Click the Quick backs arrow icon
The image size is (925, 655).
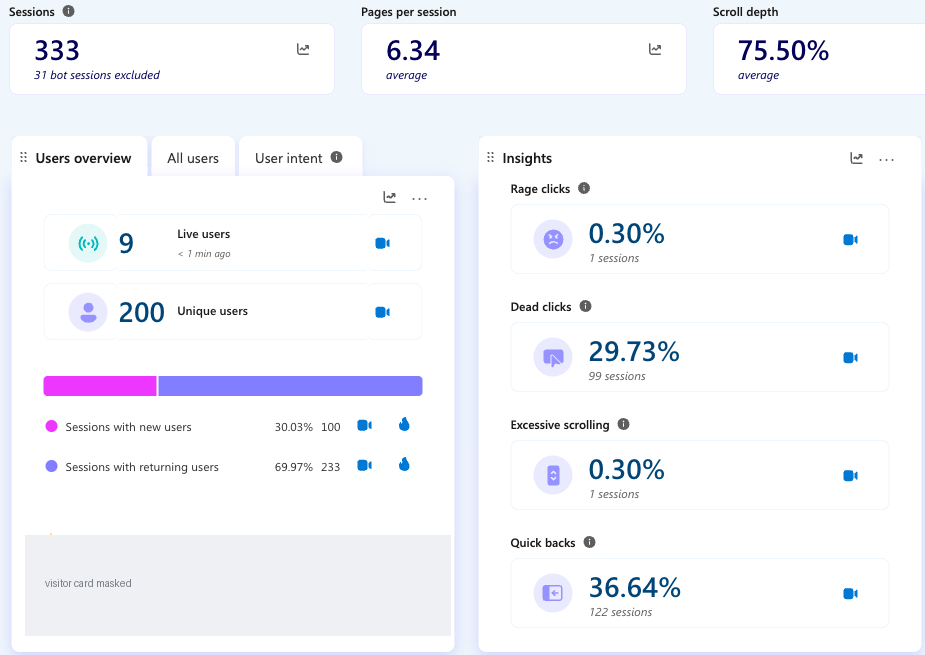coord(553,593)
